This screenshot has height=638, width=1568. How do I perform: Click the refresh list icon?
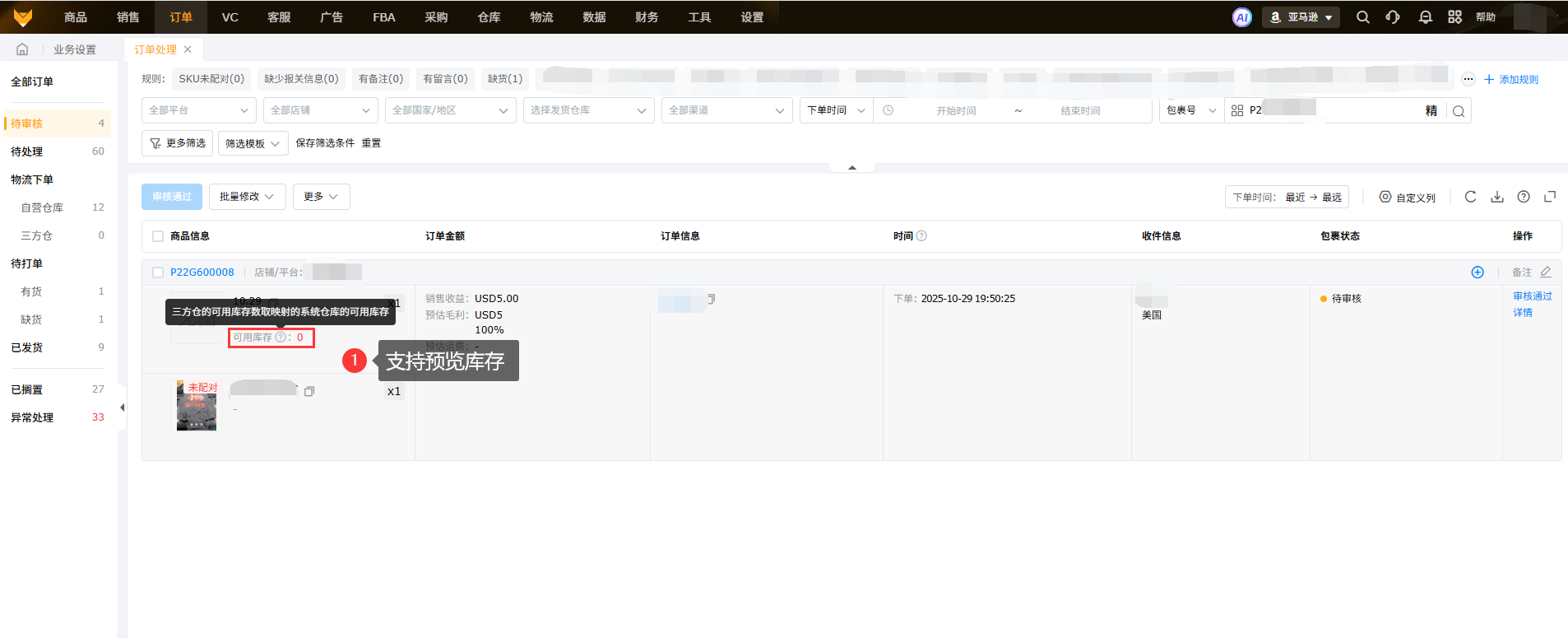pyautogui.click(x=1470, y=197)
